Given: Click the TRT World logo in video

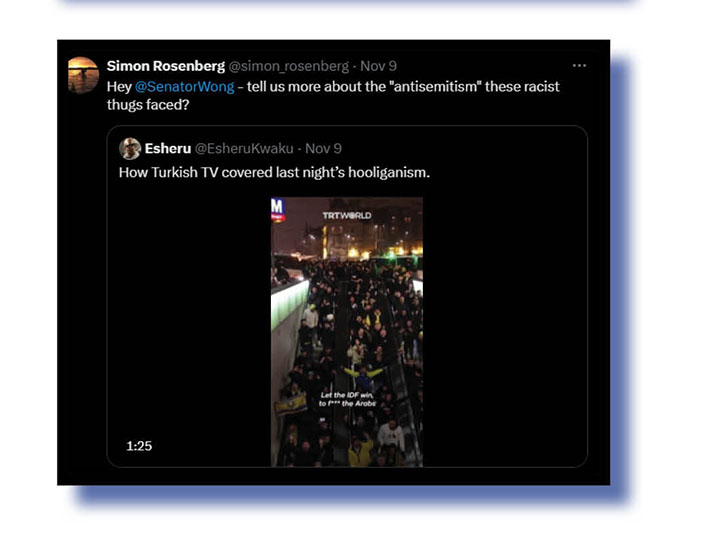Looking at the screenshot, I should pyautogui.click(x=346, y=215).
